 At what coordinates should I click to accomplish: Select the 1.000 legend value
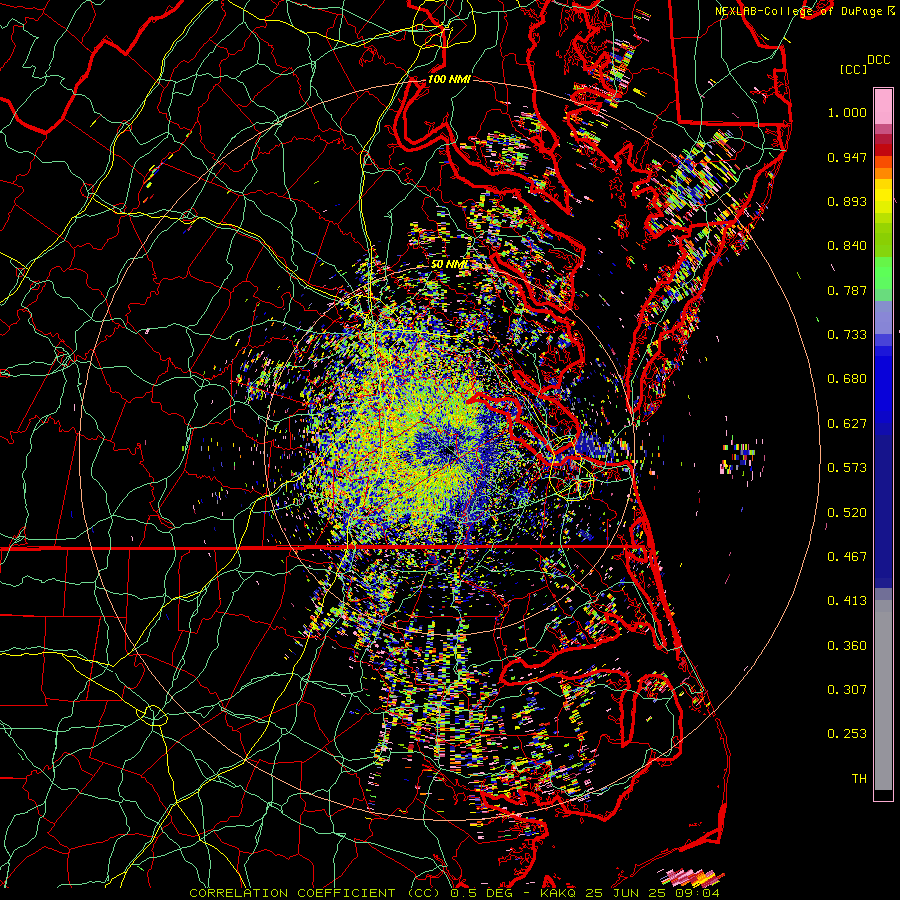(x=847, y=112)
